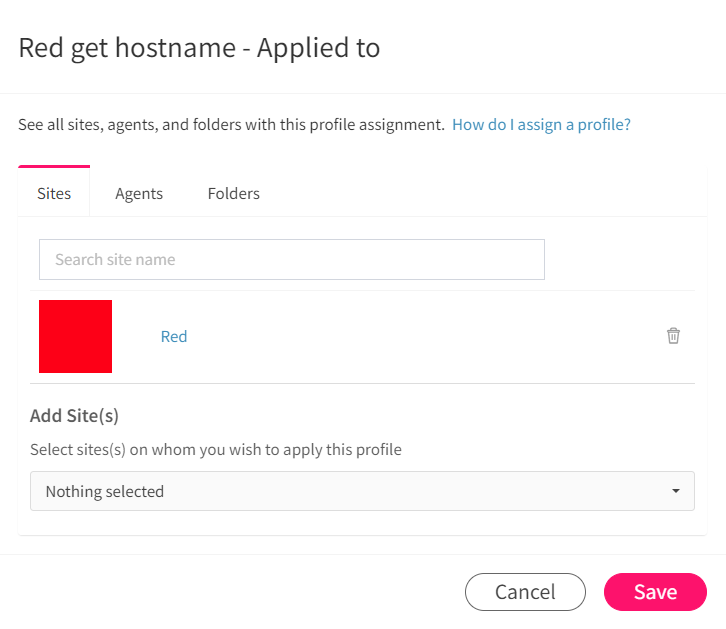The image size is (726, 629).
Task: Select the Sites tab
Action: pos(54,193)
